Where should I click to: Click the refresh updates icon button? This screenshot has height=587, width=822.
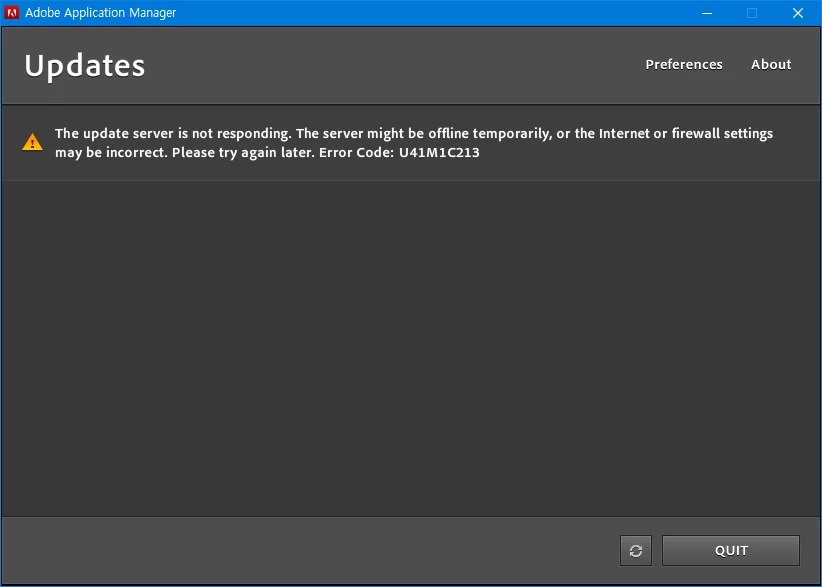(x=635, y=550)
